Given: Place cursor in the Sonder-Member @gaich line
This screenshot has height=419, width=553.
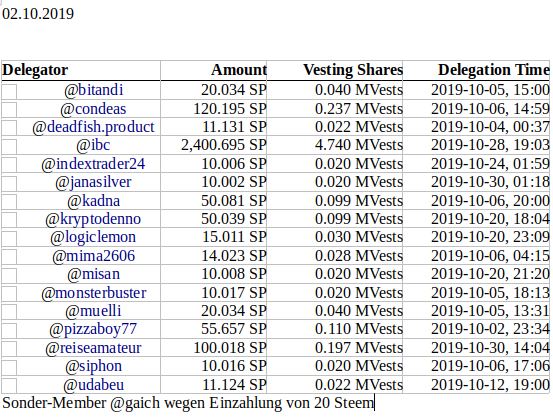Looking at the screenshot, I should [x=188, y=403].
